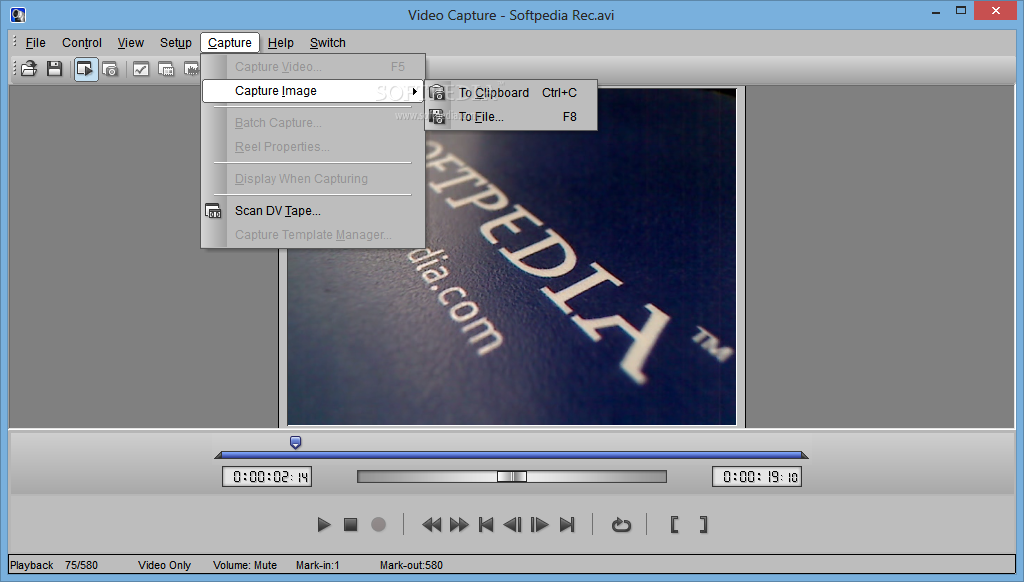Rewind the video with double-left arrows
1024x582 pixels.
click(x=431, y=525)
